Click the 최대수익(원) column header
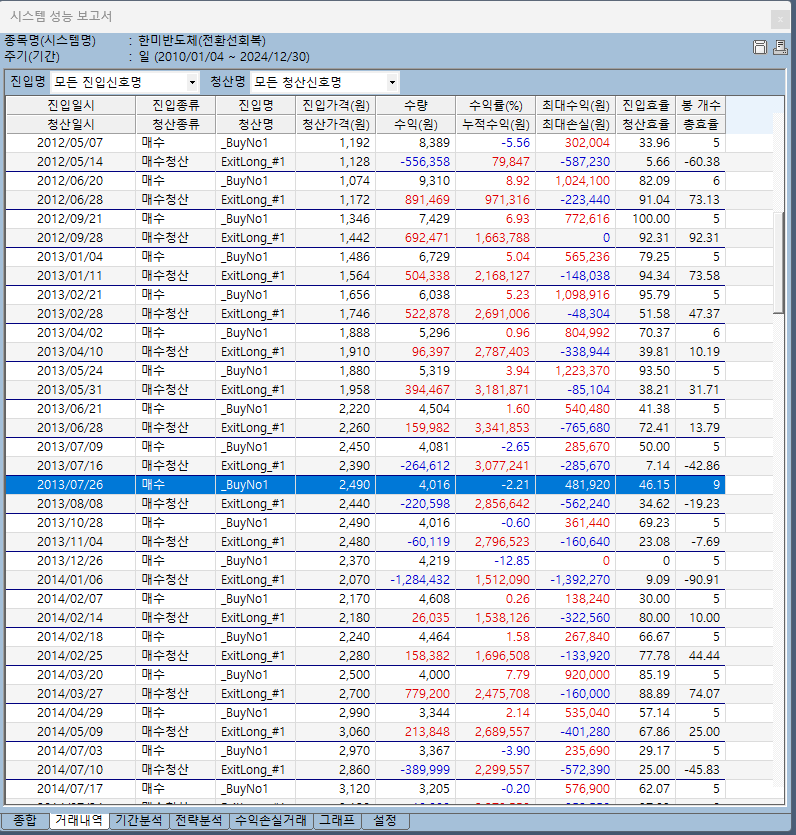Viewport: 796px width, 835px height. tap(575, 105)
